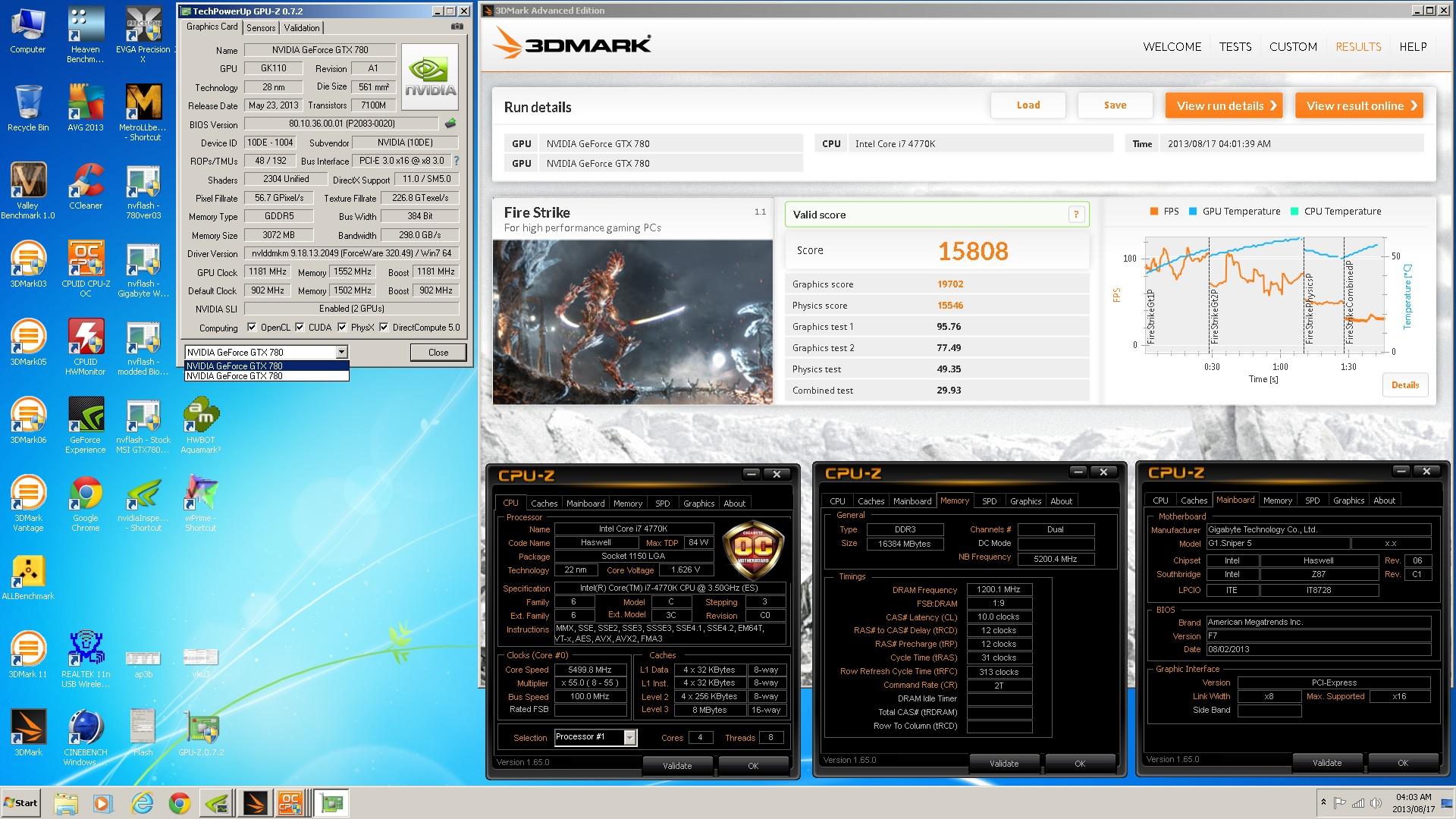Image resolution: width=1456 pixels, height=819 pixels.
Task: Click Validate in Mainboard CPU-Z window
Action: [x=1327, y=763]
